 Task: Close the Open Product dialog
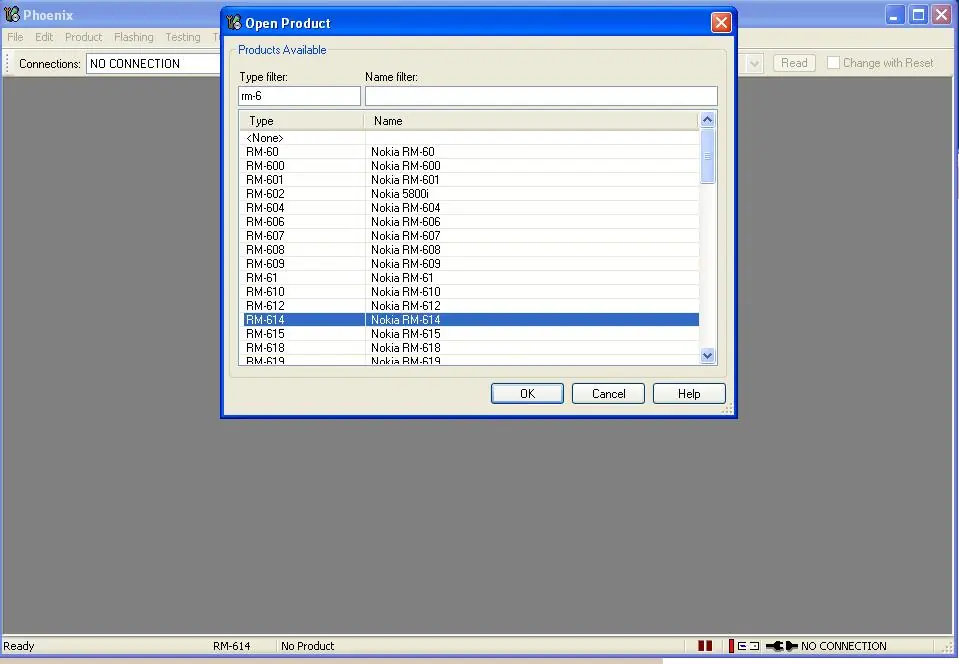[720, 22]
